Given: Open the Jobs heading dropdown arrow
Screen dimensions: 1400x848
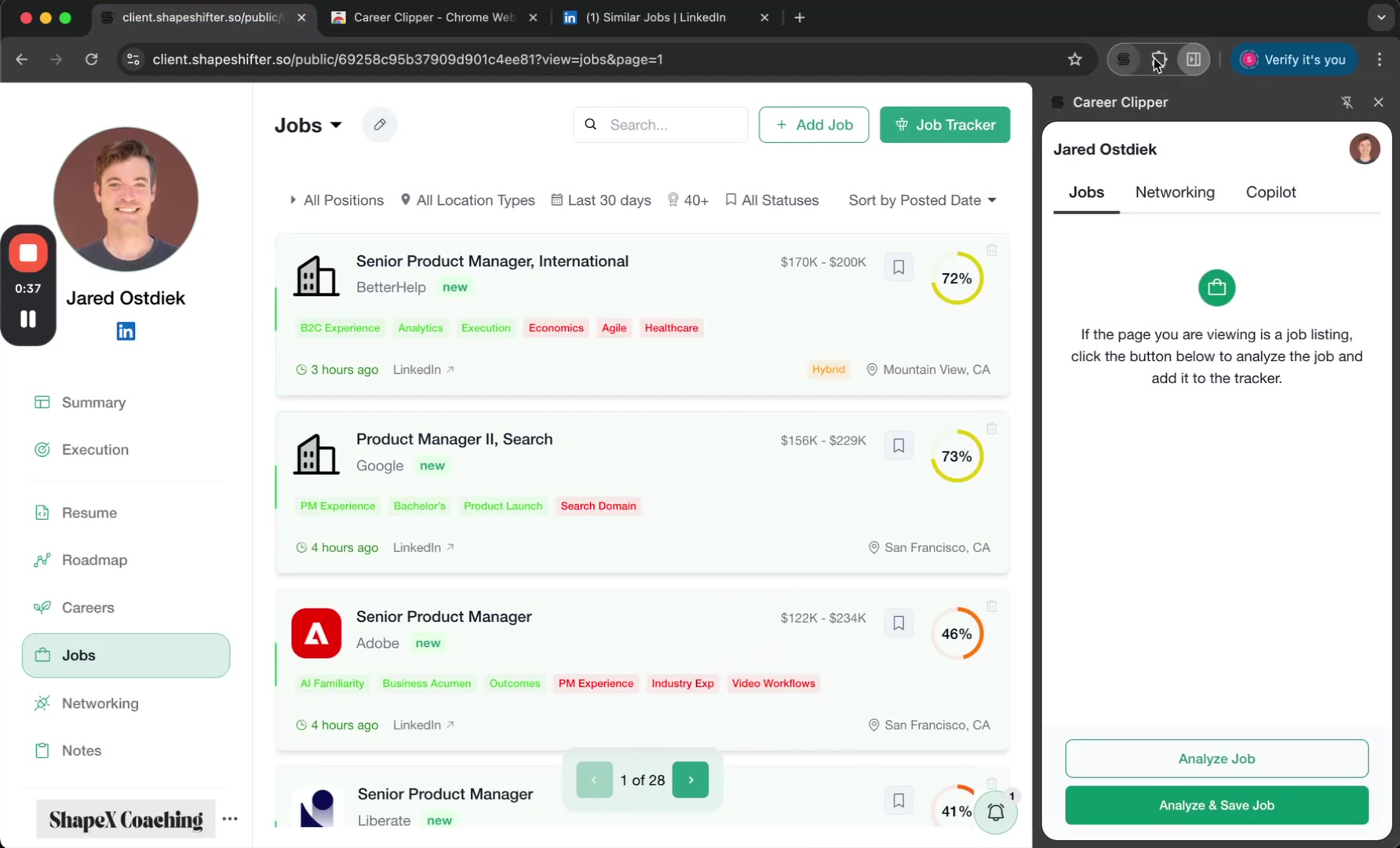Looking at the screenshot, I should click(x=337, y=125).
